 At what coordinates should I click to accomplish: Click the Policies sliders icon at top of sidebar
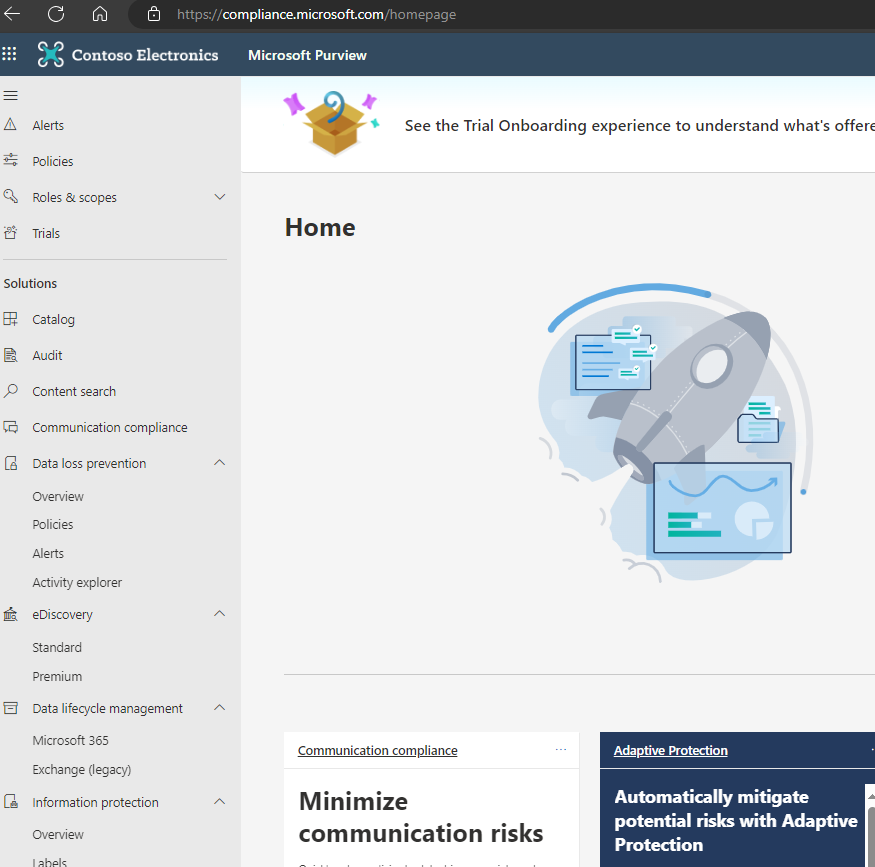pyautogui.click(x=10, y=161)
